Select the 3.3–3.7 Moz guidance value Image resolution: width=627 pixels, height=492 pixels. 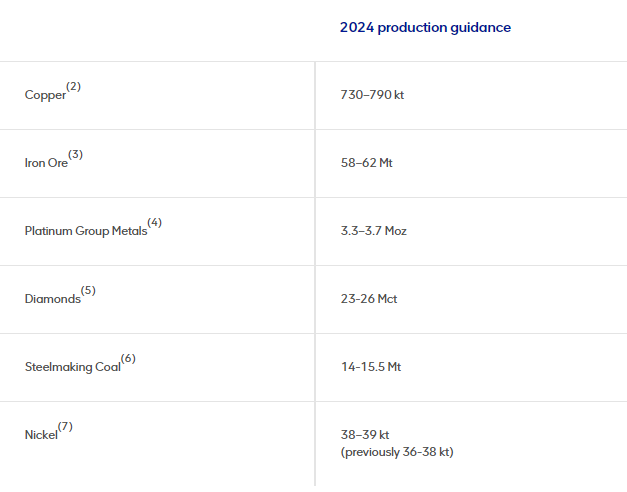374,231
